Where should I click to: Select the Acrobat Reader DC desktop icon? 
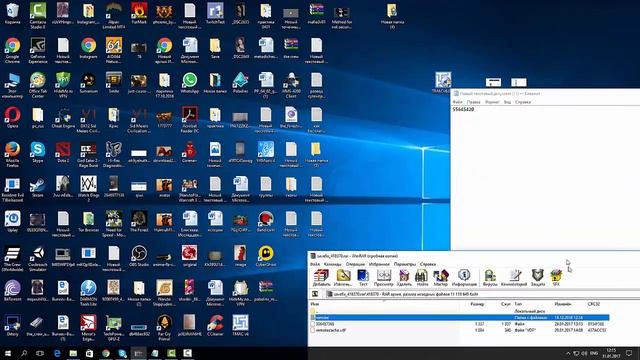coord(190,120)
